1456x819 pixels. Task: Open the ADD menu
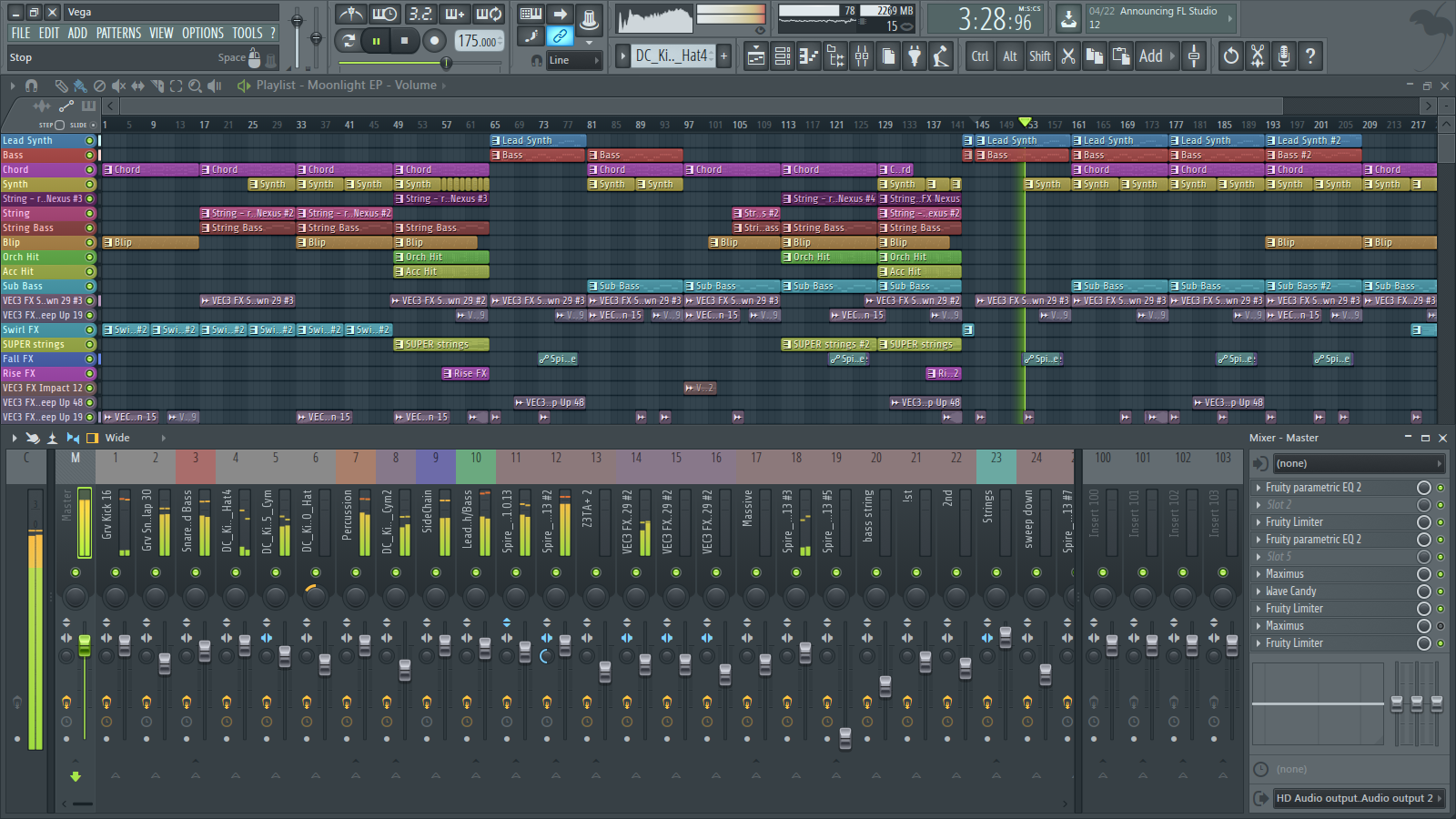[77, 34]
